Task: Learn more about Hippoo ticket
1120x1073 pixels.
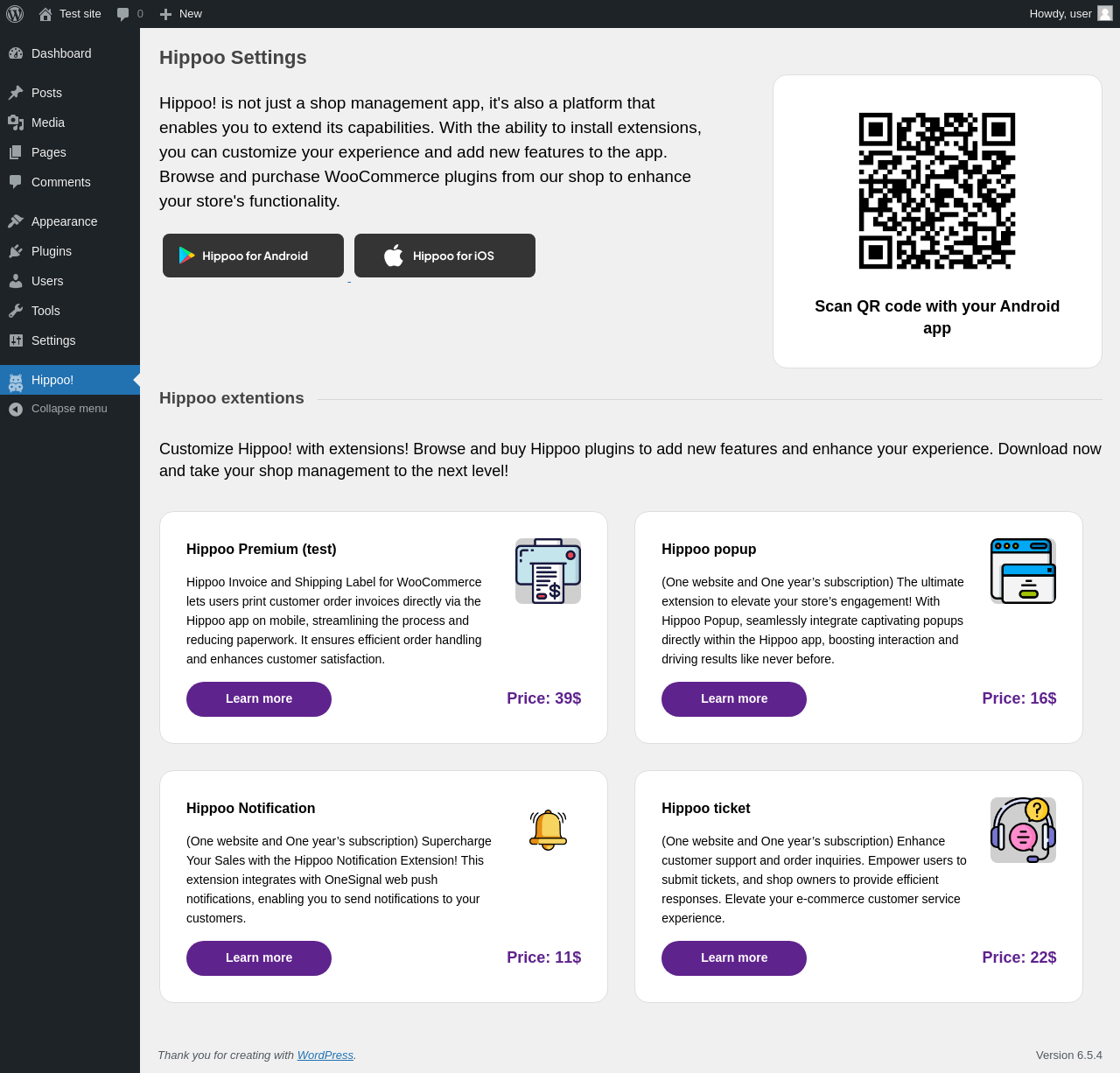Action: point(734,958)
